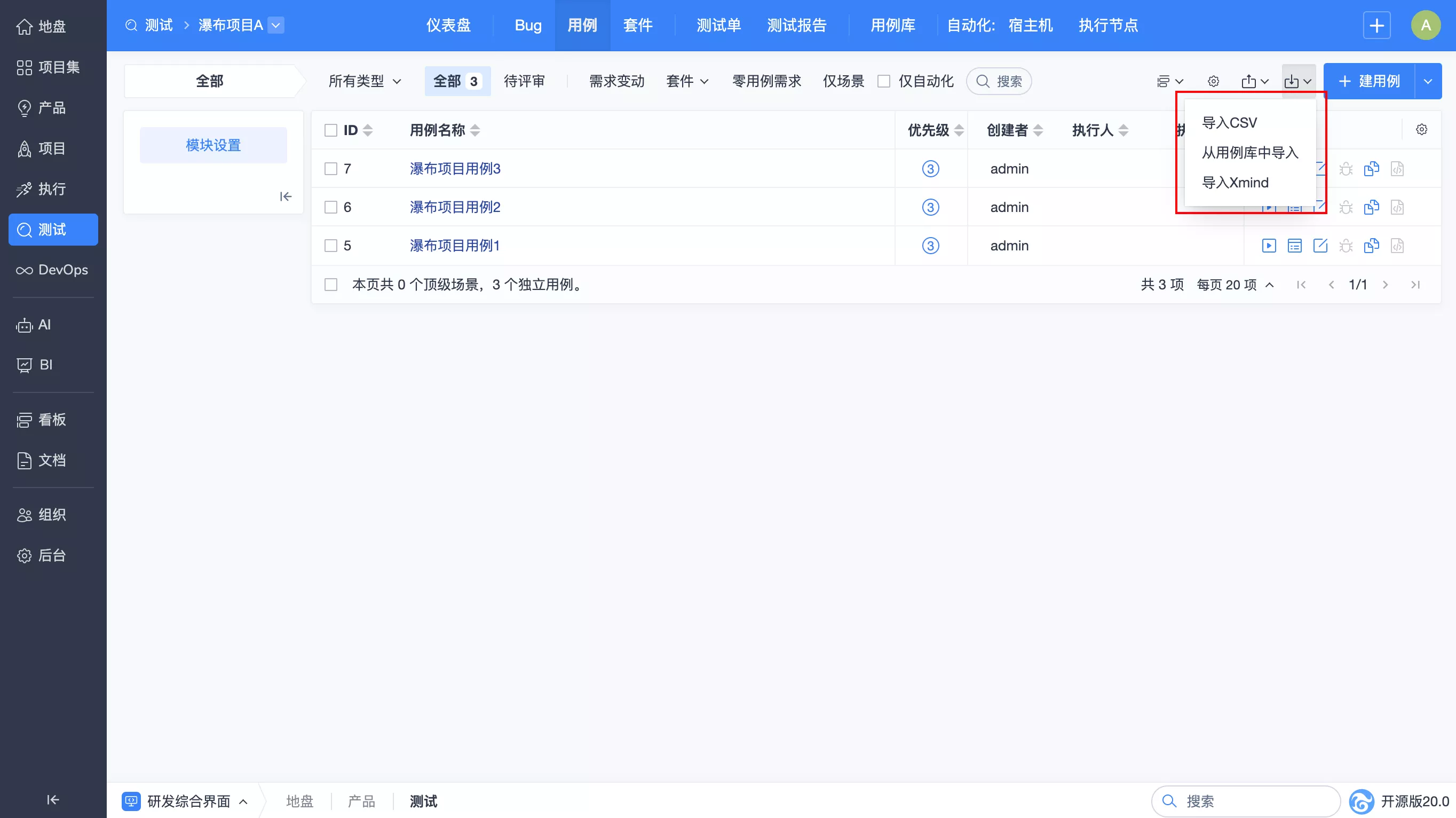This screenshot has height=818, width=1456.
Task: Check the select-all box in table header
Action: click(331, 130)
